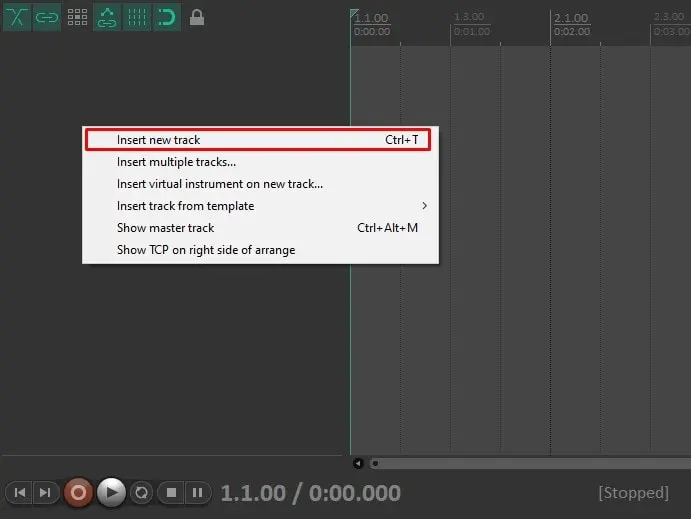Screen dimensions: 691x519
Task: Click the Stop transport button
Action: (171, 492)
